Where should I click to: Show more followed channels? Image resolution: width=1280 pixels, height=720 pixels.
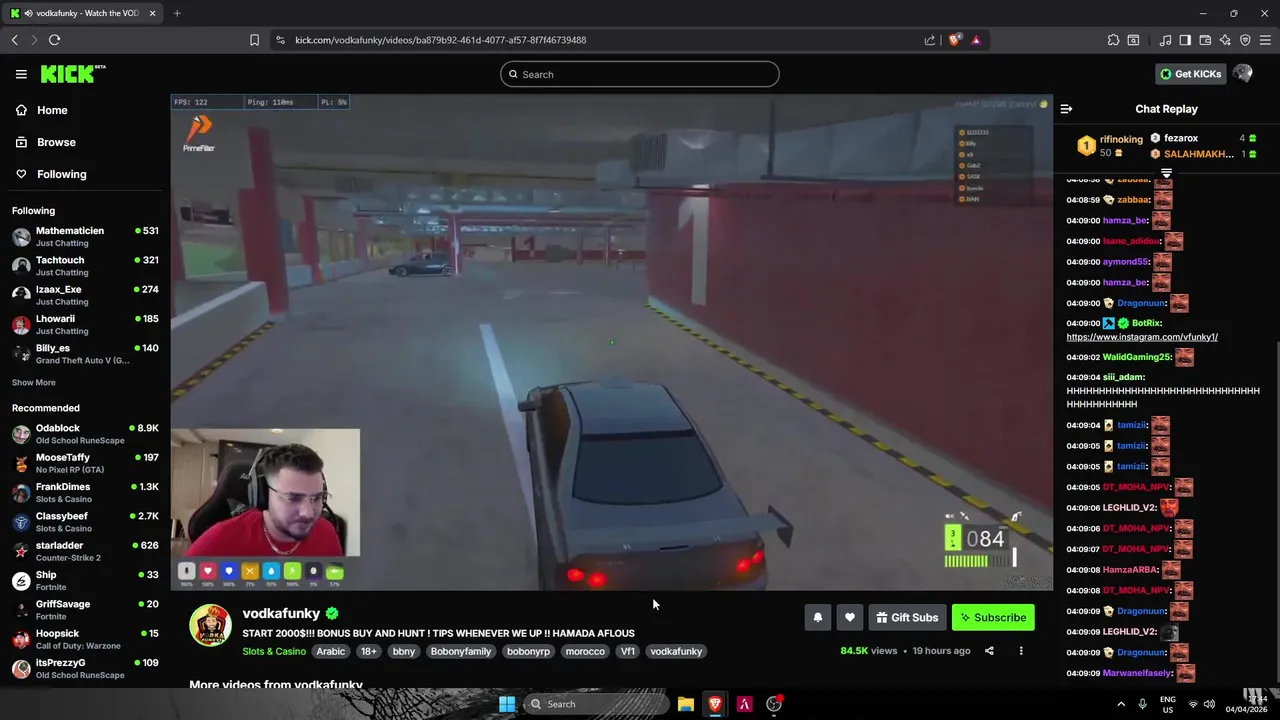pyautogui.click(x=34, y=383)
